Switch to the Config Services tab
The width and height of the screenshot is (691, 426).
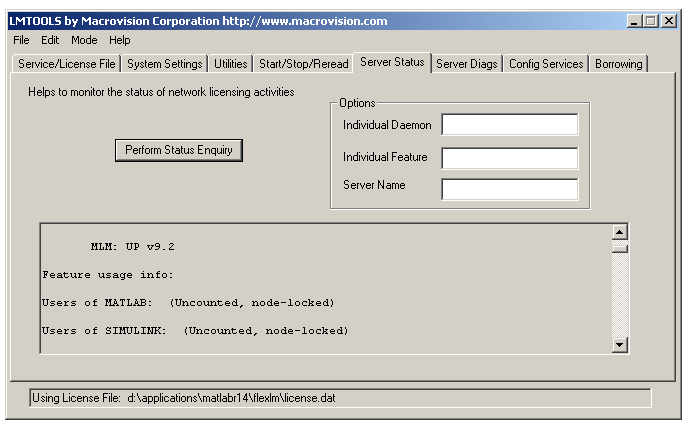pyautogui.click(x=546, y=64)
